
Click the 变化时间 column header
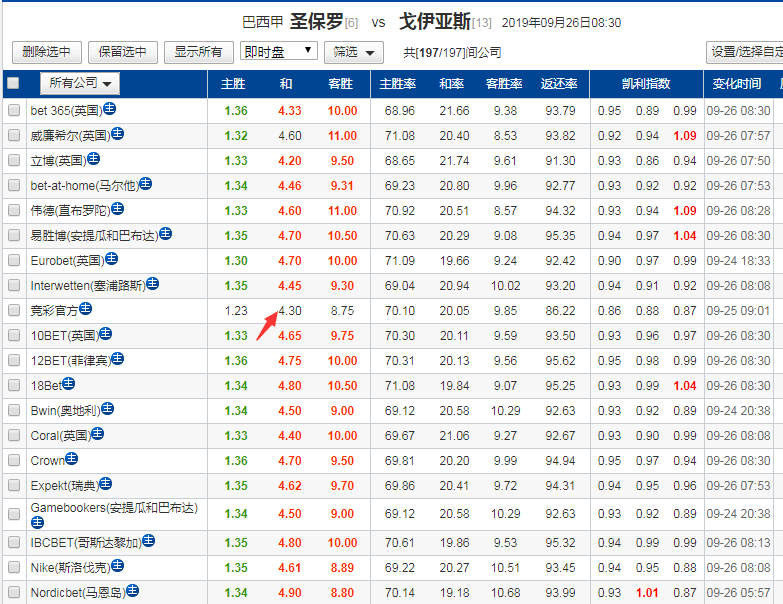click(737, 83)
